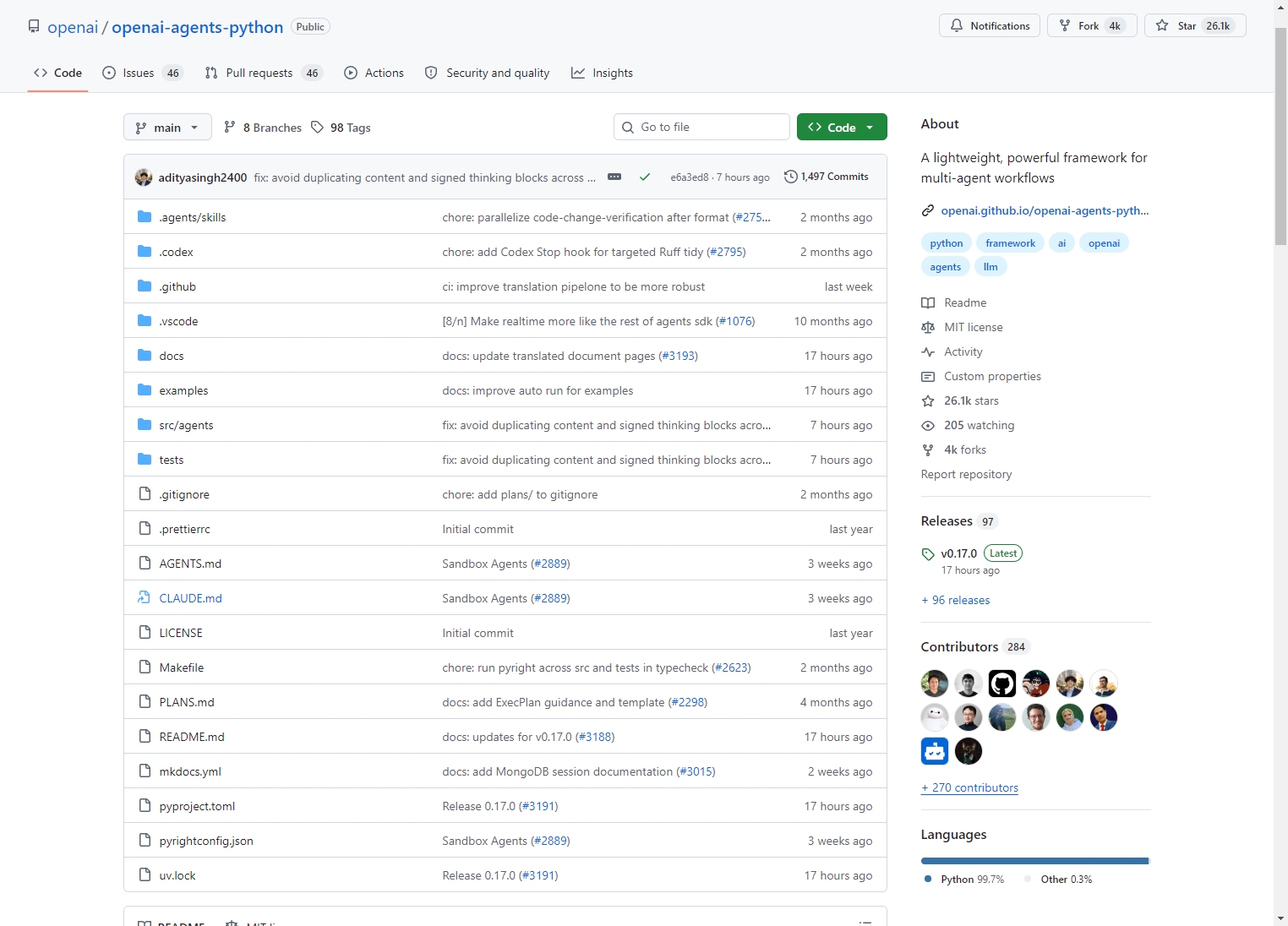Open adityasingh2400 author avatar
The height and width of the screenshot is (926, 1288).
click(144, 177)
